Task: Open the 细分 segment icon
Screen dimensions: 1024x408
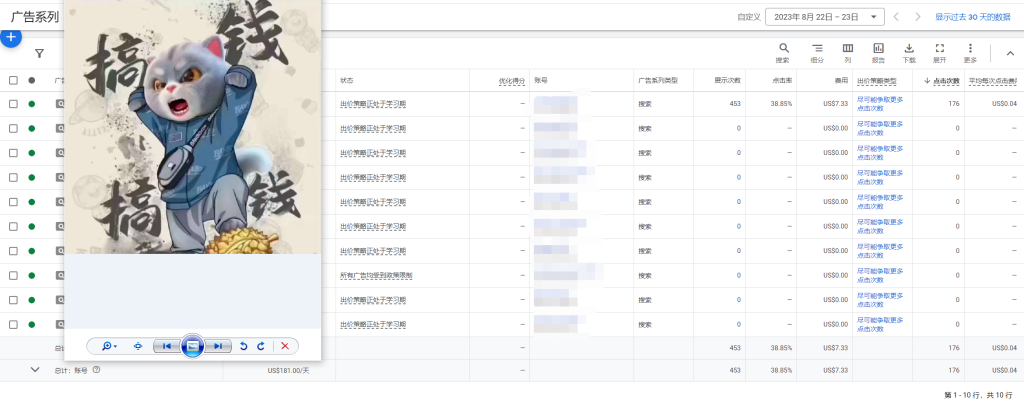Action: click(817, 48)
